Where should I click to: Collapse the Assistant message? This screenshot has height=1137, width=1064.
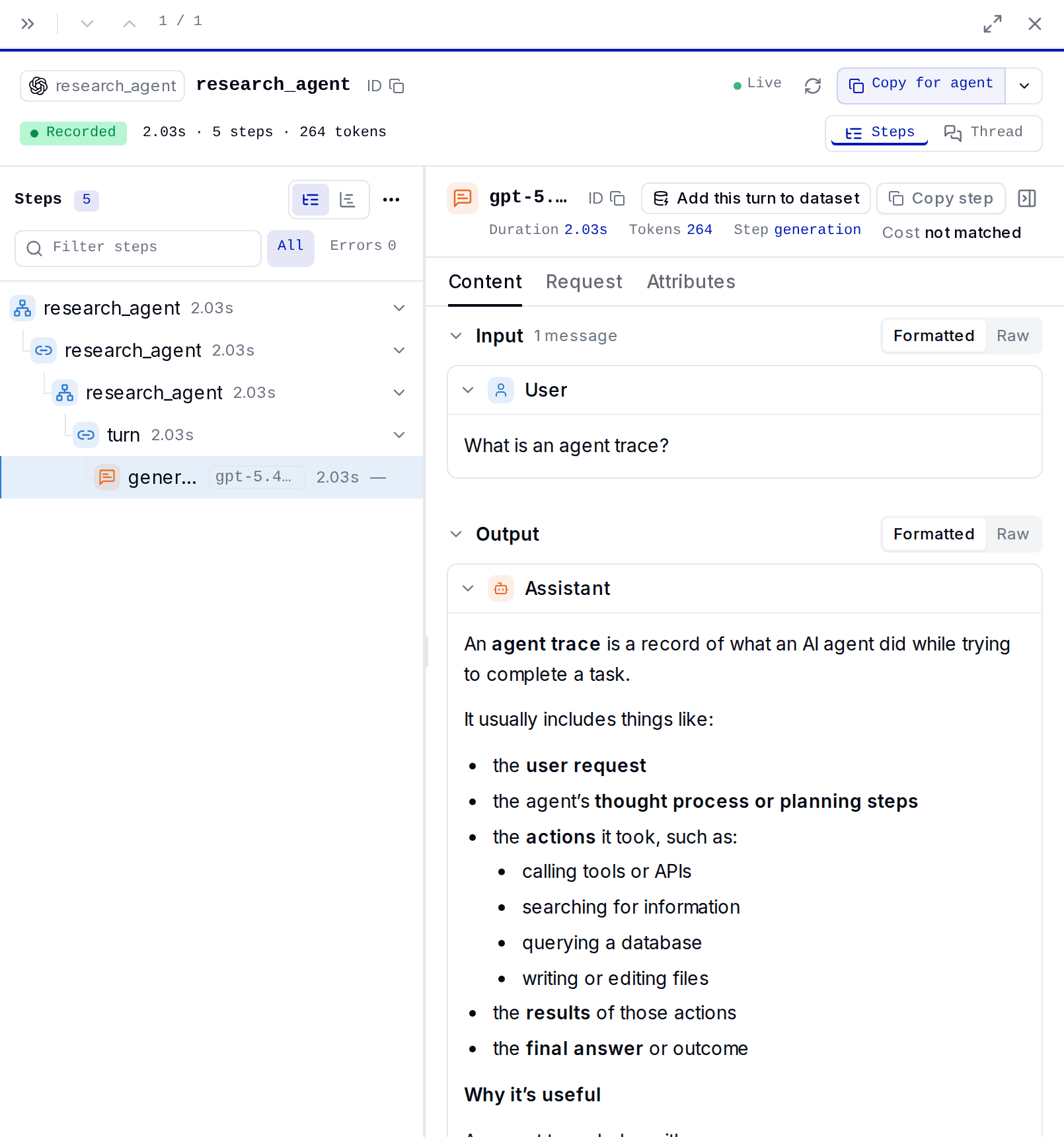pos(468,588)
